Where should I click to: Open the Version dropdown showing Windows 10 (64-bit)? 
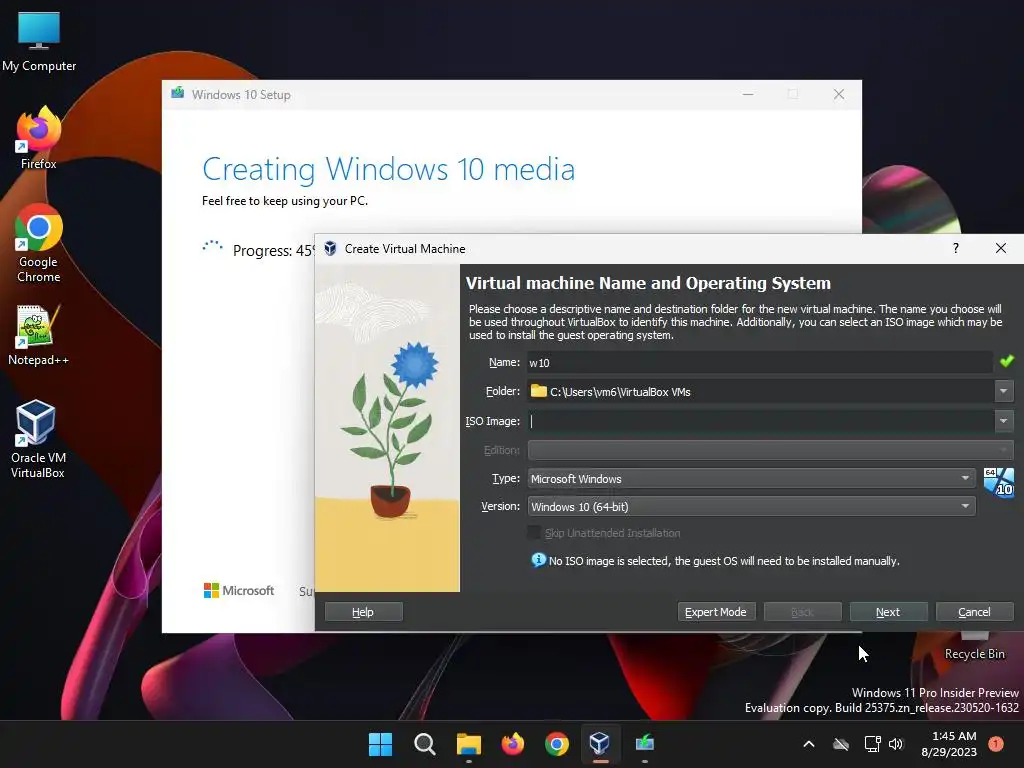click(752, 506)
